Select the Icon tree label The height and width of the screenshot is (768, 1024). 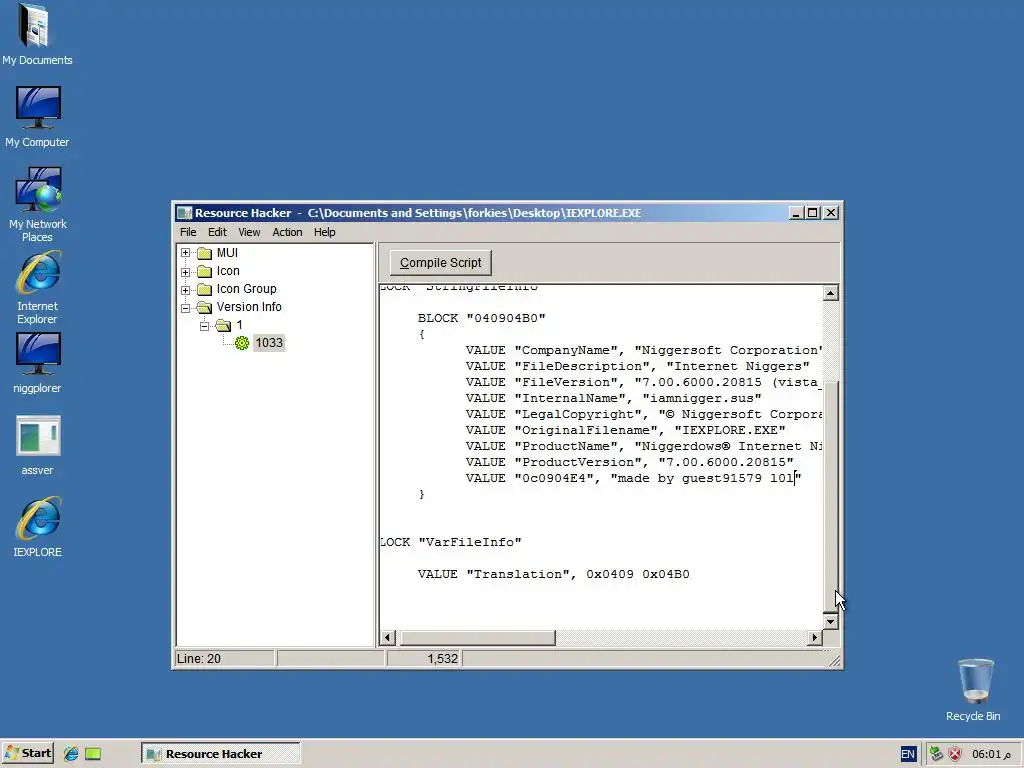[x=228, y=271]
